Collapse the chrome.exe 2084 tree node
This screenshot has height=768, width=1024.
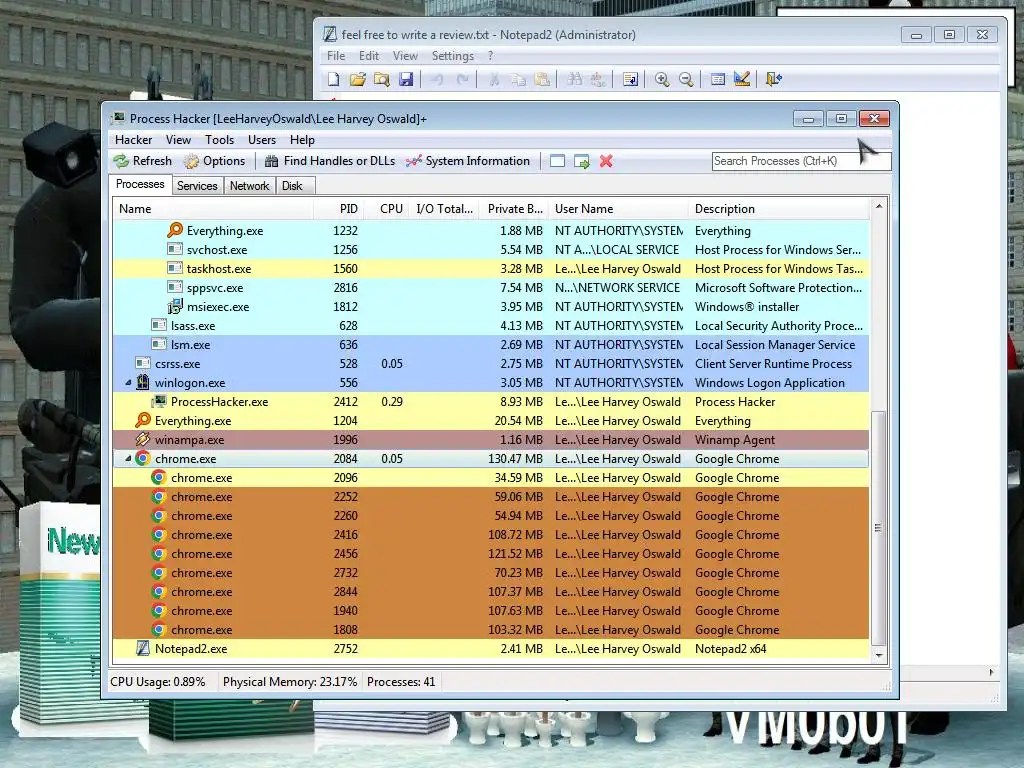coord(128,458)
